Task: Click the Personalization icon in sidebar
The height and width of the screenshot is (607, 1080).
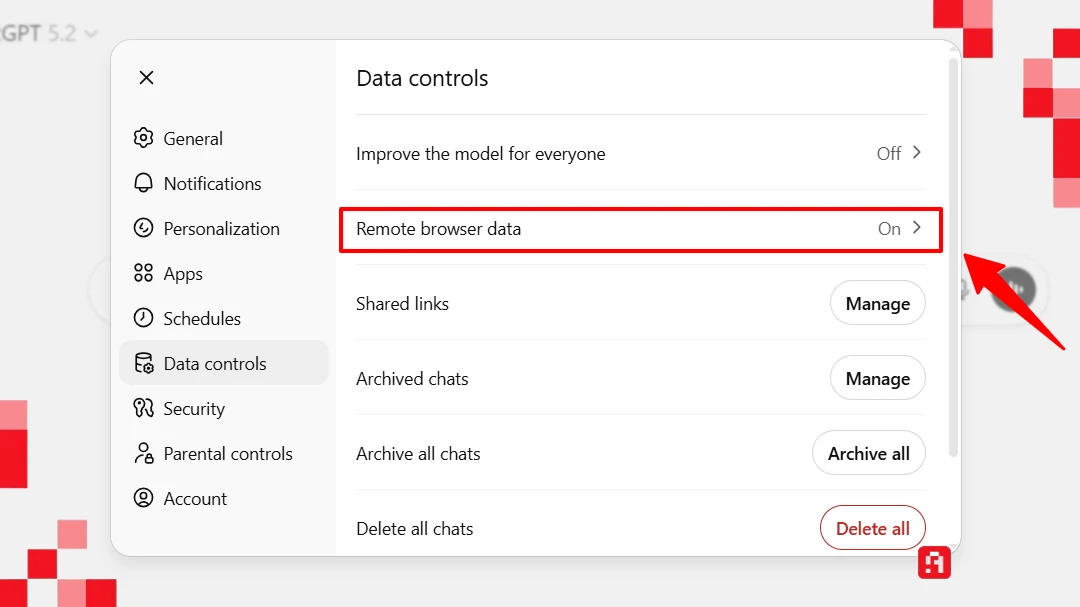Action: [144, 228]
